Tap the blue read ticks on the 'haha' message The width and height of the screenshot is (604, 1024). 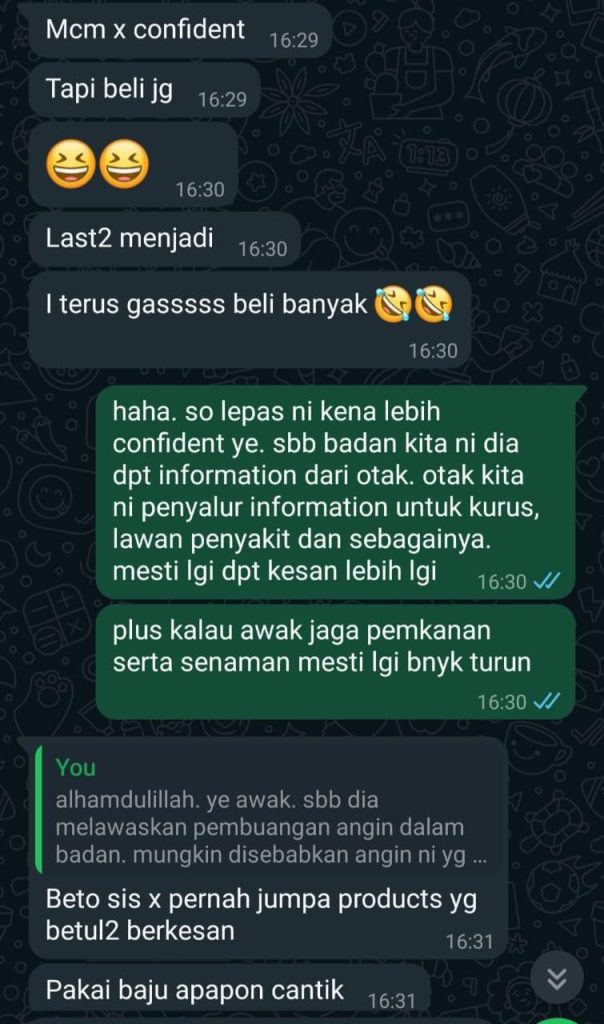(x=547, y=581)
